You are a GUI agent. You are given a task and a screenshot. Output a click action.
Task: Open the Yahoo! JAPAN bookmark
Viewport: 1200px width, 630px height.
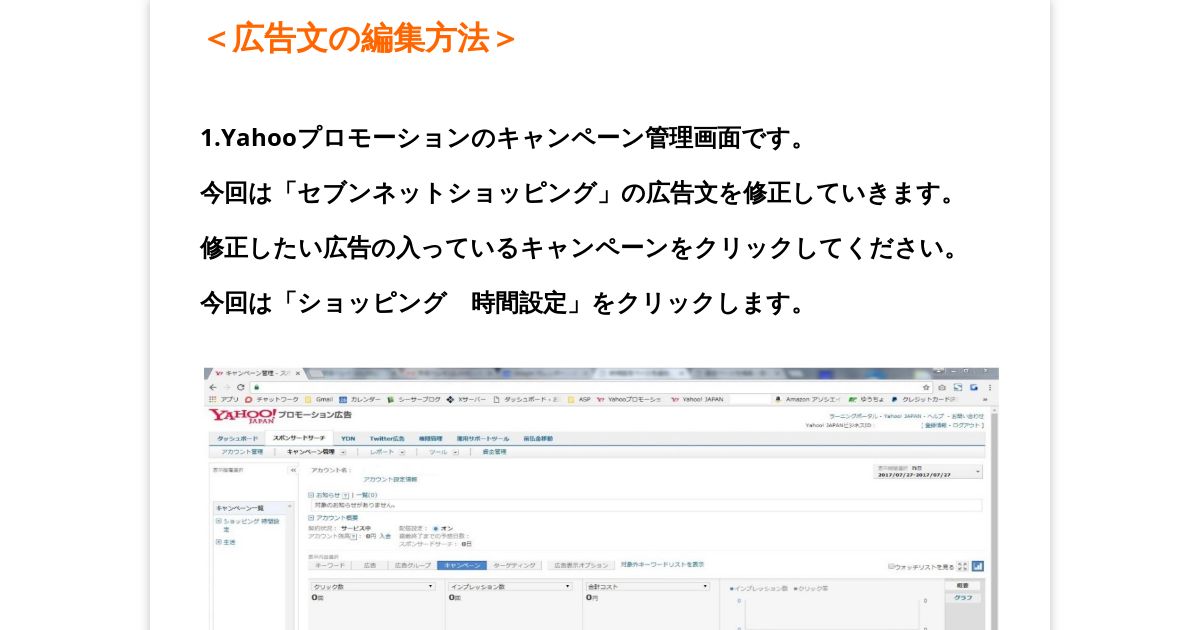coord(697,399)
